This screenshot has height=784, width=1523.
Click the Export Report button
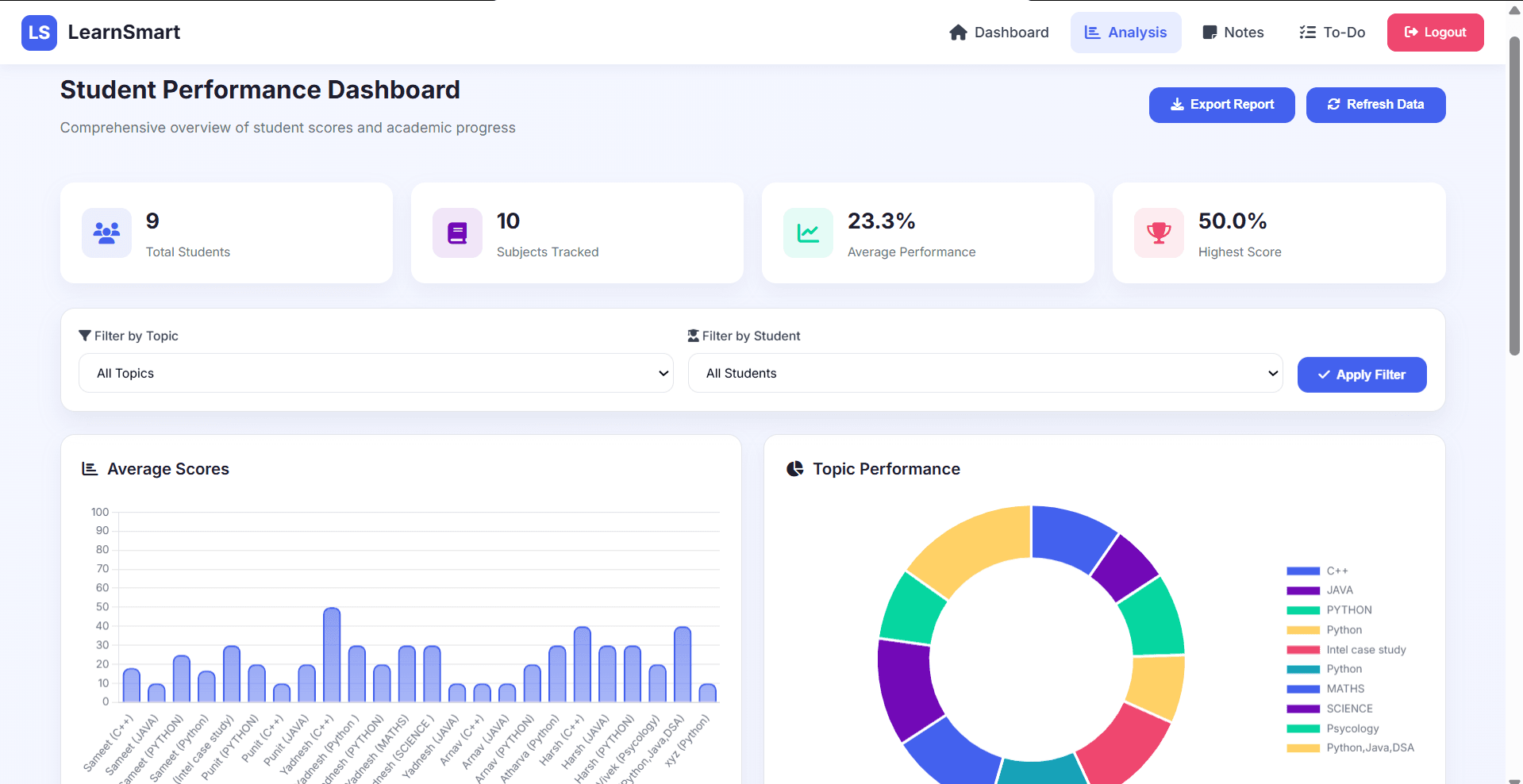(x=1221, y=105)
